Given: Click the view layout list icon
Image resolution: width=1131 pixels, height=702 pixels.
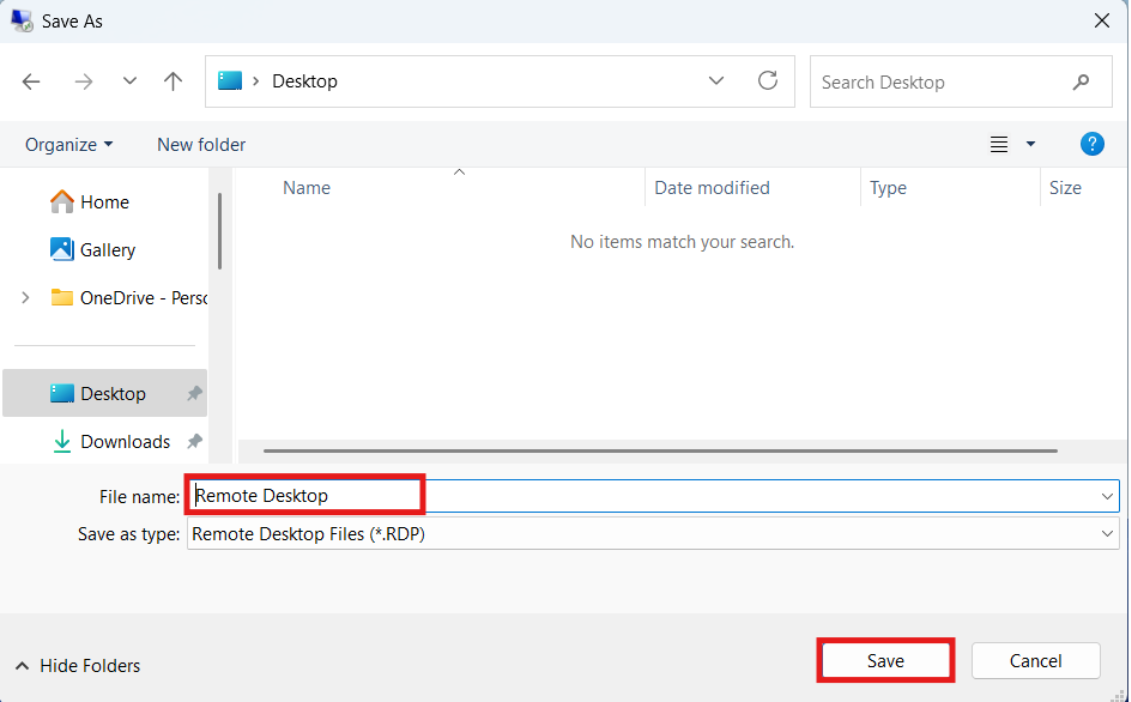Looking at the screenshot, I should (x=998, y=145).
